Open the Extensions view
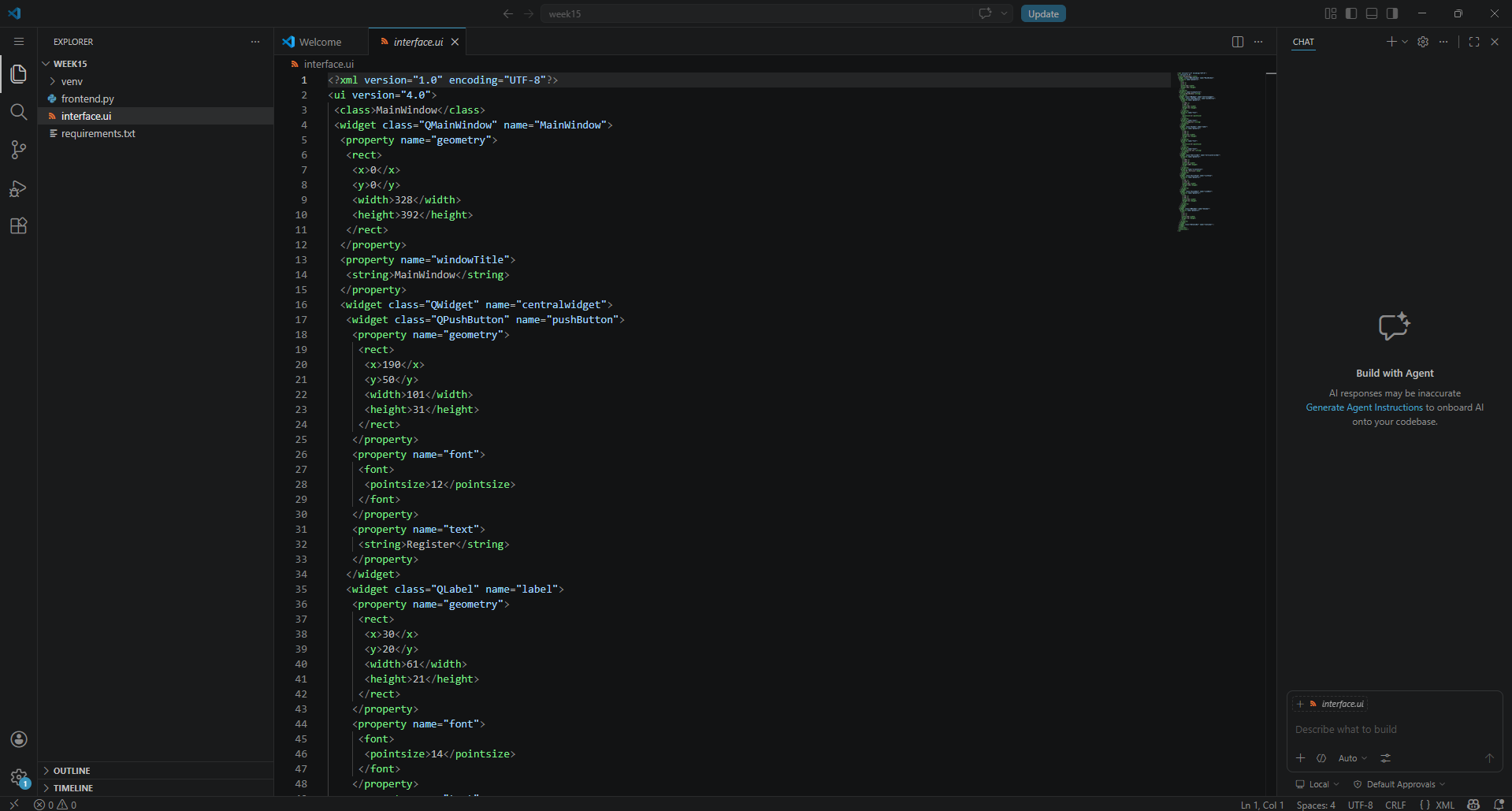 19,226
